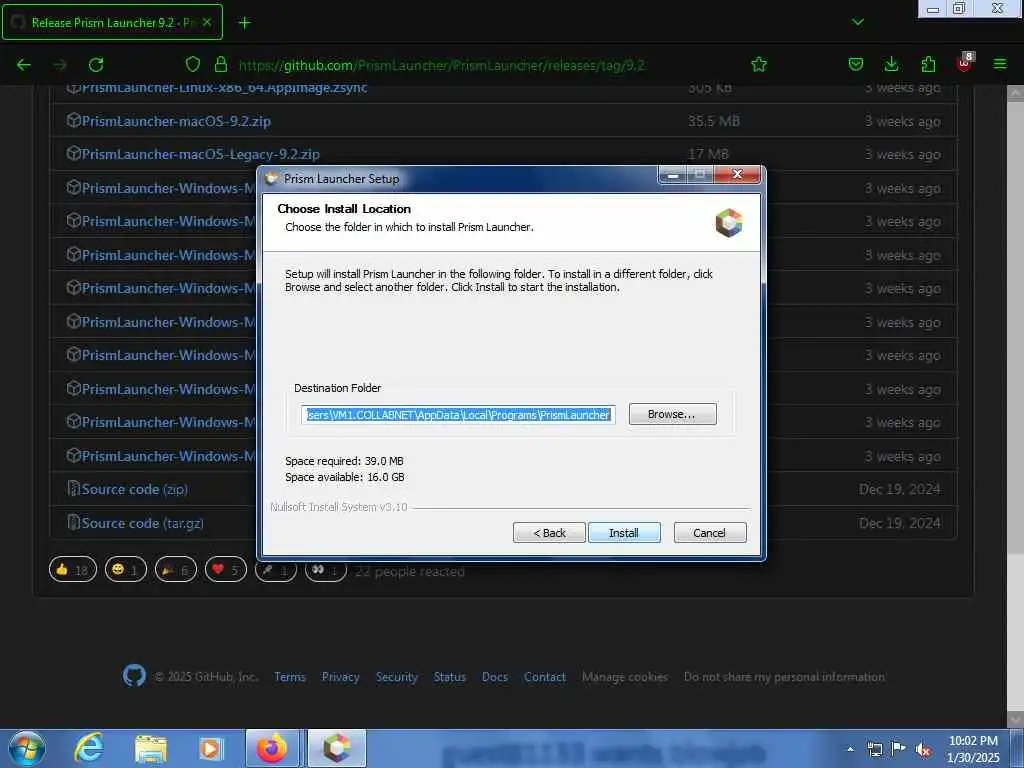React with the heart emoji
Image resolution: width=1024 pixels, height=768 pixels.
coord(226,570)
